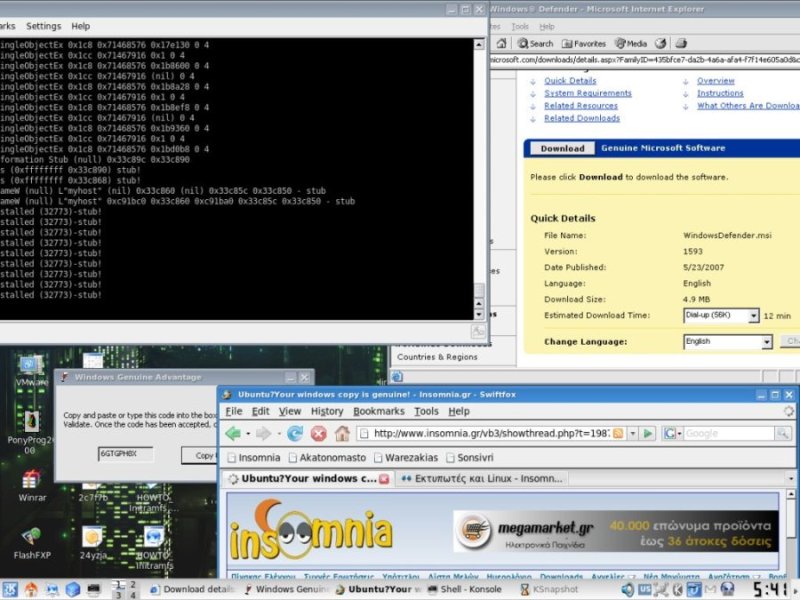
Task: Click the green Go arrow in Swiftfox
Action: pyautogui.click(x=648, y=434)
